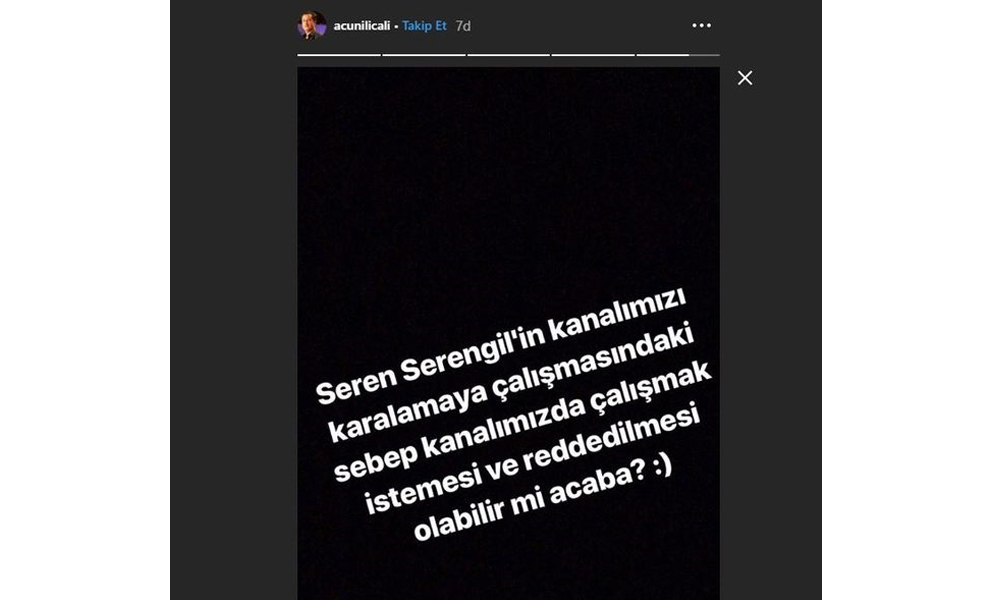Click the line 'istemesi ve reddedilmesi'
The height and width of the screenshot is (600, 1000).
532,458
